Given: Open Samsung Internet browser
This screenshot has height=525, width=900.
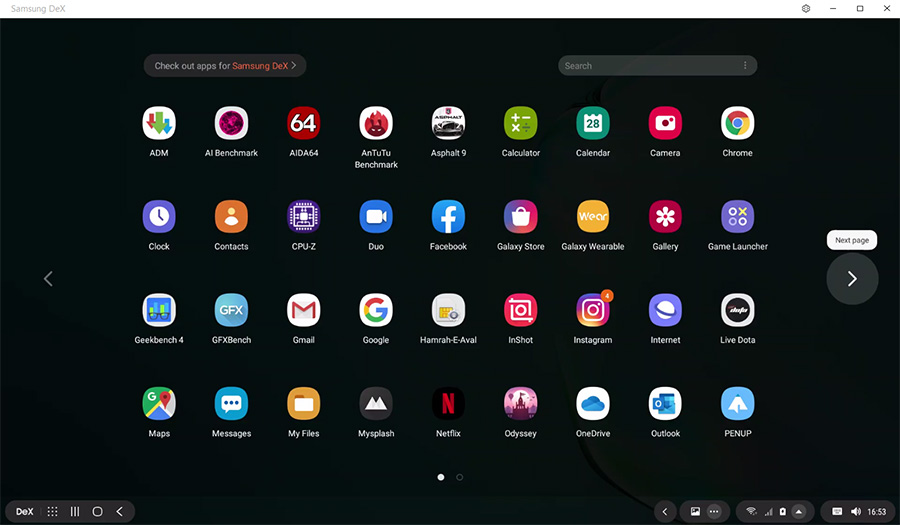Looking at the screenshot, I should pyautogui.click(x=665, y=310).
